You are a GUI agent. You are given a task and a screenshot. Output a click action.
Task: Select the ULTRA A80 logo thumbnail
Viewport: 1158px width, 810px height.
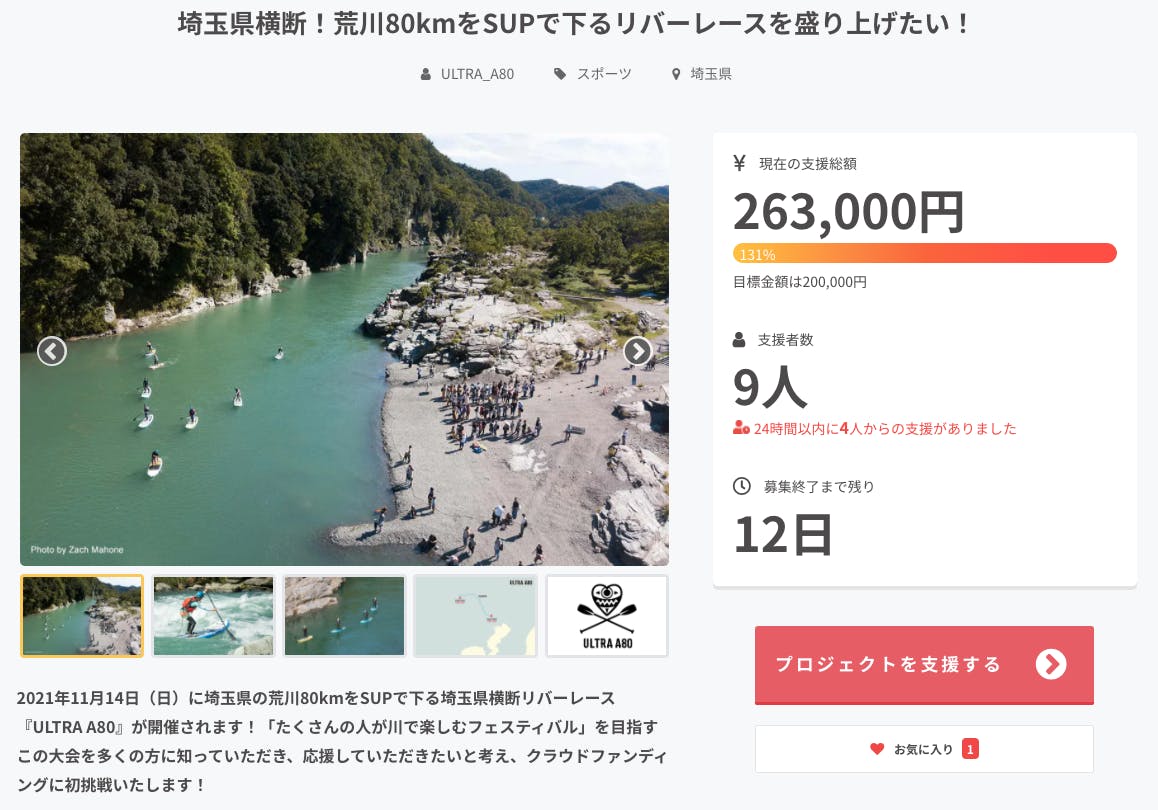pyautogui.click(x=606, y=616)
